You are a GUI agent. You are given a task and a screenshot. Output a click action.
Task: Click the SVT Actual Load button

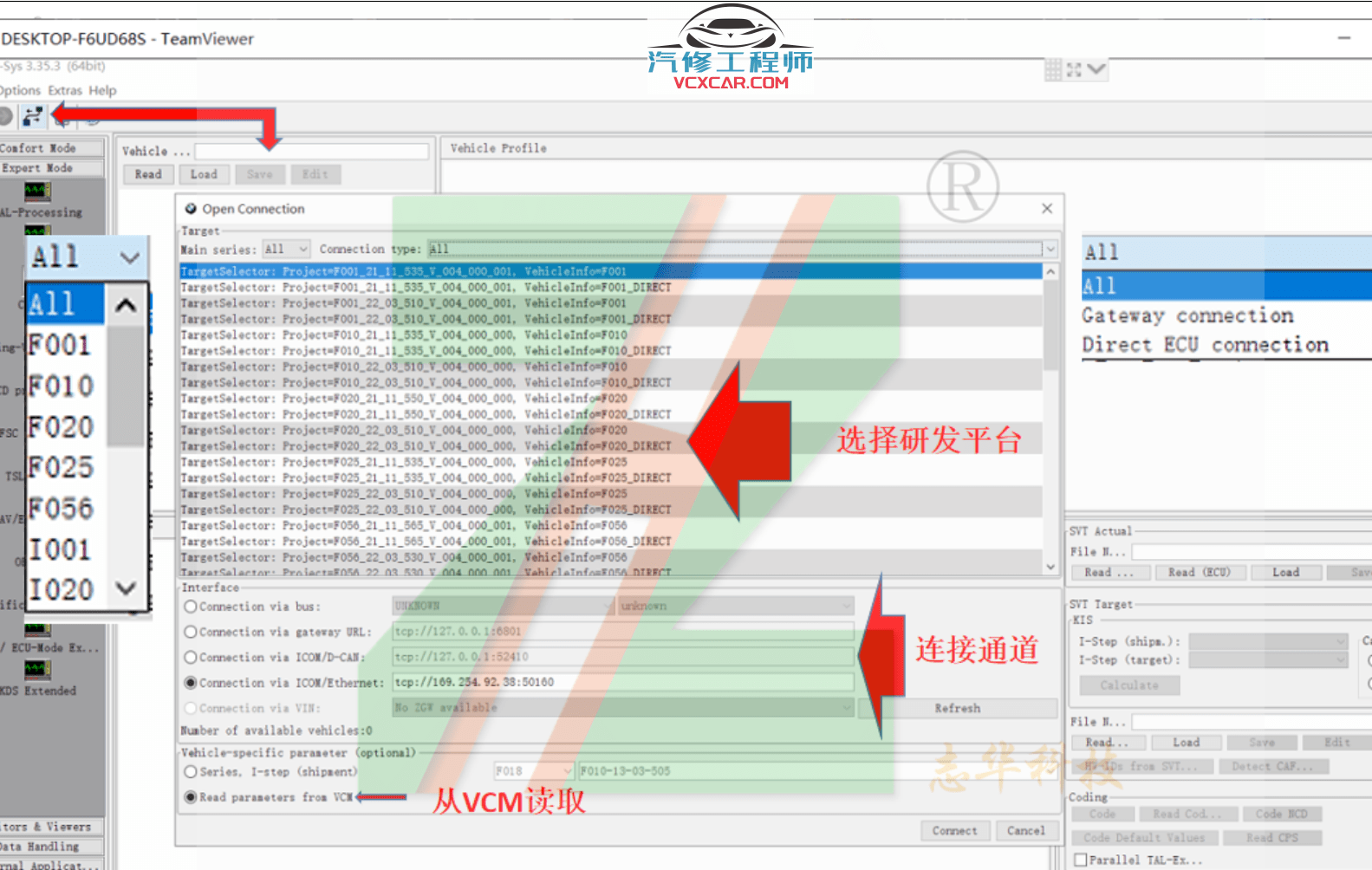(x=1286, y=572)
